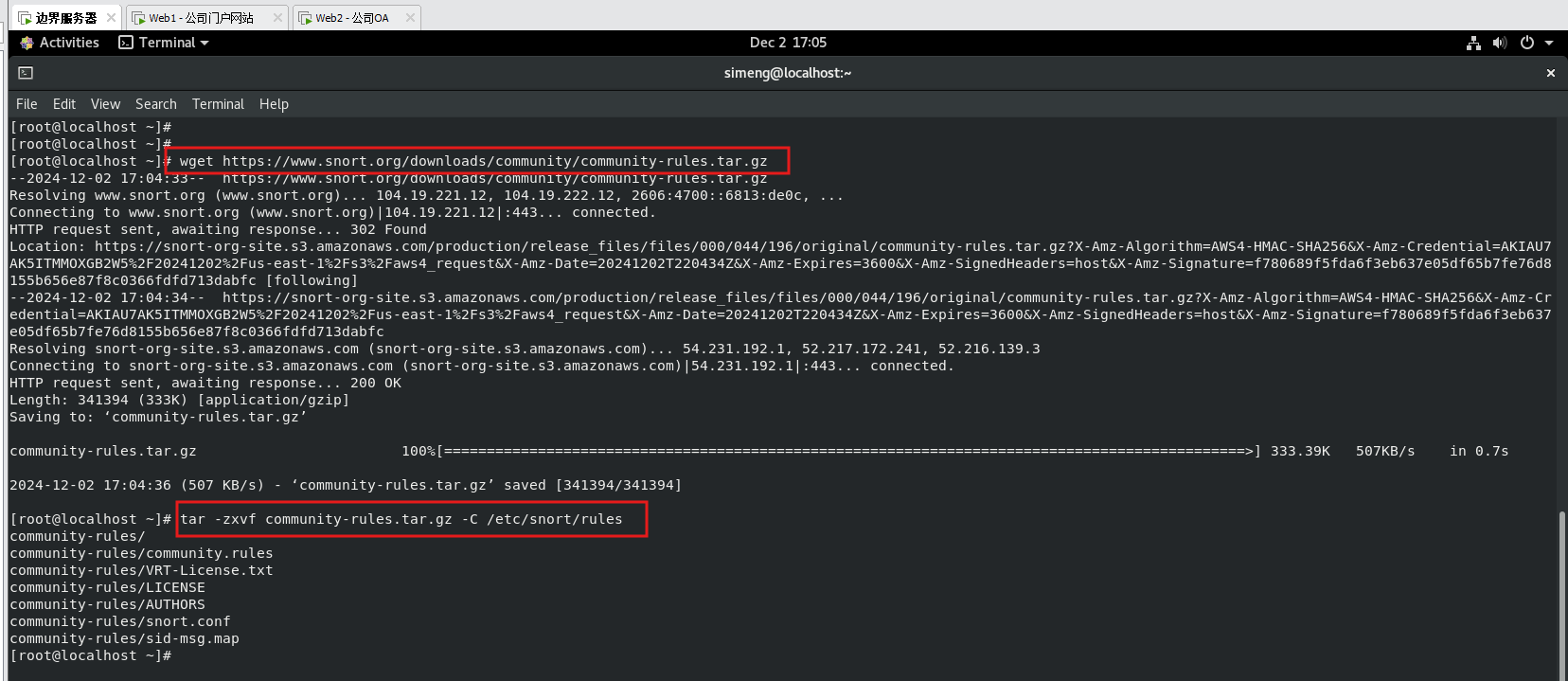
Task: Close the 边界服务器 VM tab
Action: pos(112,17)
